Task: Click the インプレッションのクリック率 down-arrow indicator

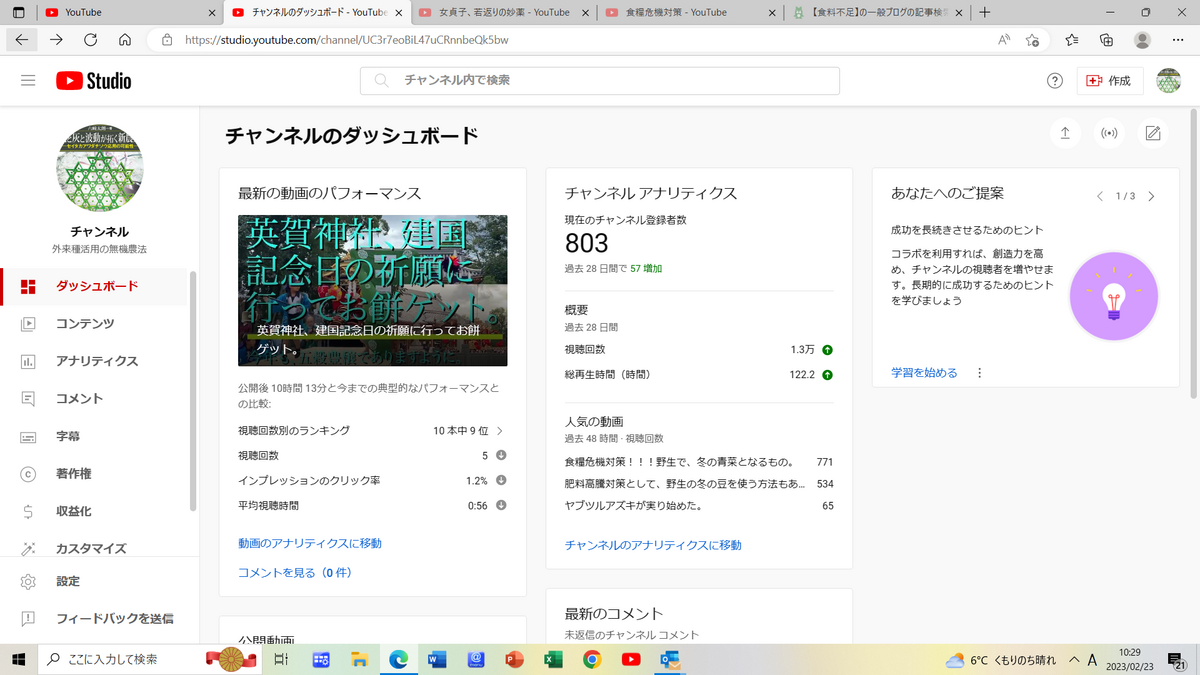Action: pyautogui.click(x=501, y=480)
